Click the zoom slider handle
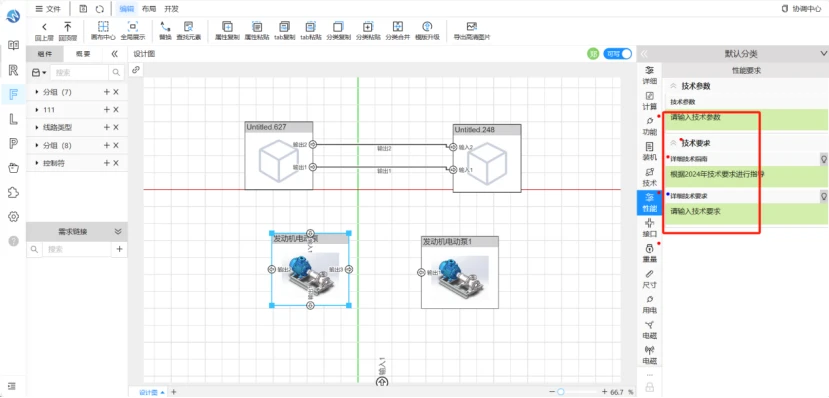Viewport: 829px width, 398px height. point(561,392)
